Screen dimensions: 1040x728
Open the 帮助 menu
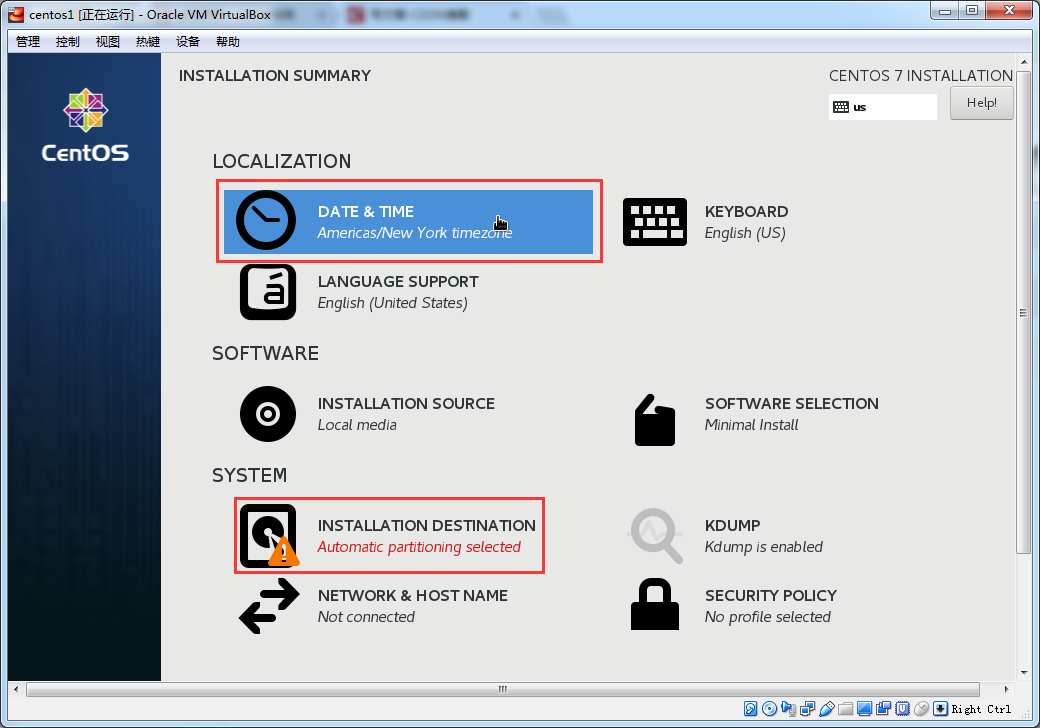(x=228, y=42)
